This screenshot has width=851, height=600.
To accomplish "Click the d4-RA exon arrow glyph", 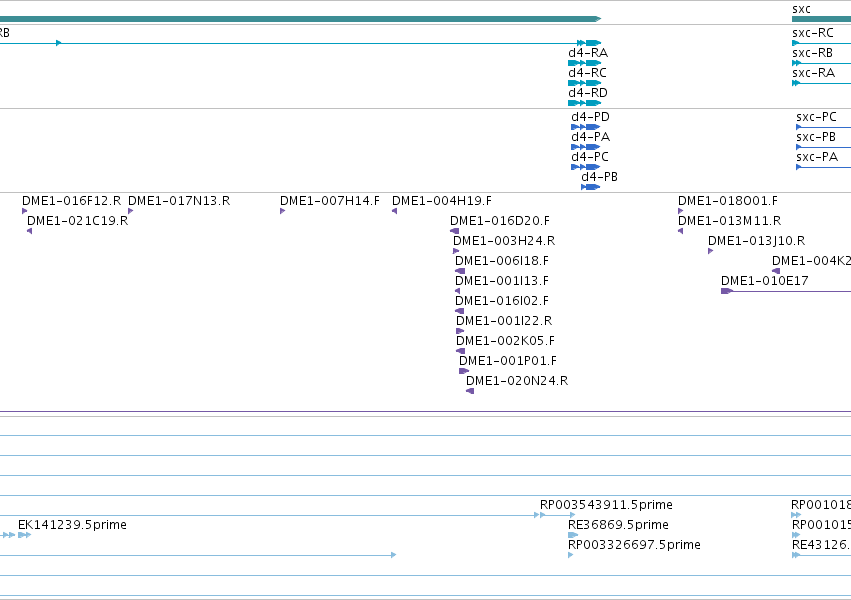I will point(585,63).
